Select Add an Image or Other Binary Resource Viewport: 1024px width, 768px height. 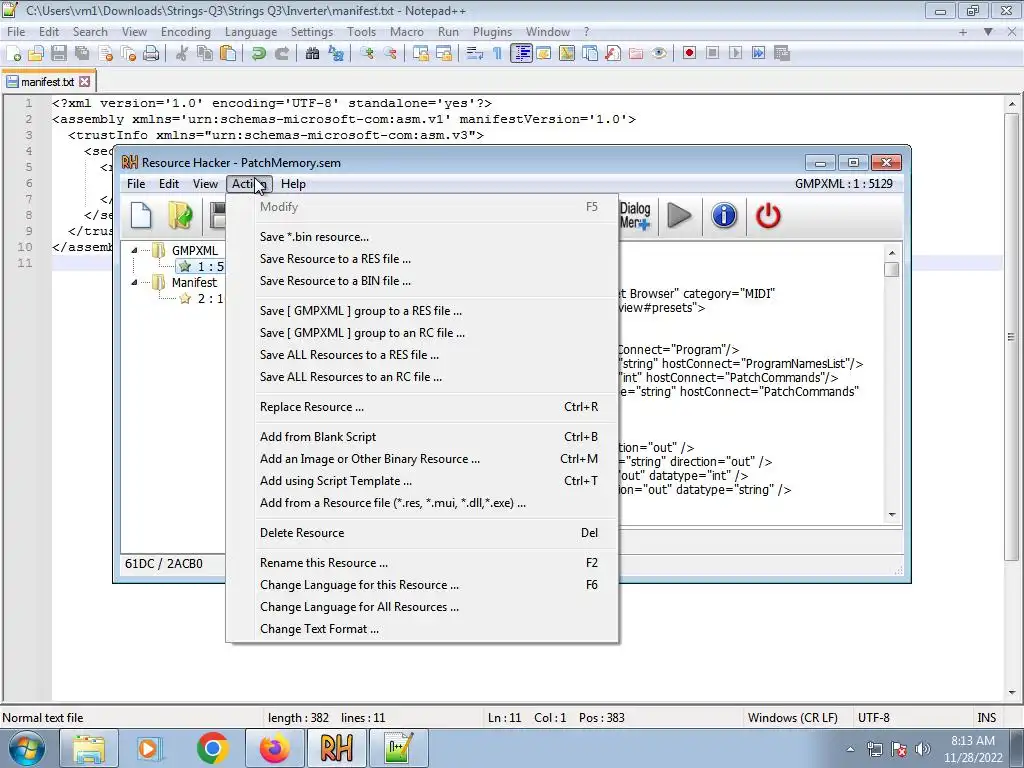click(x=423, y=459)
